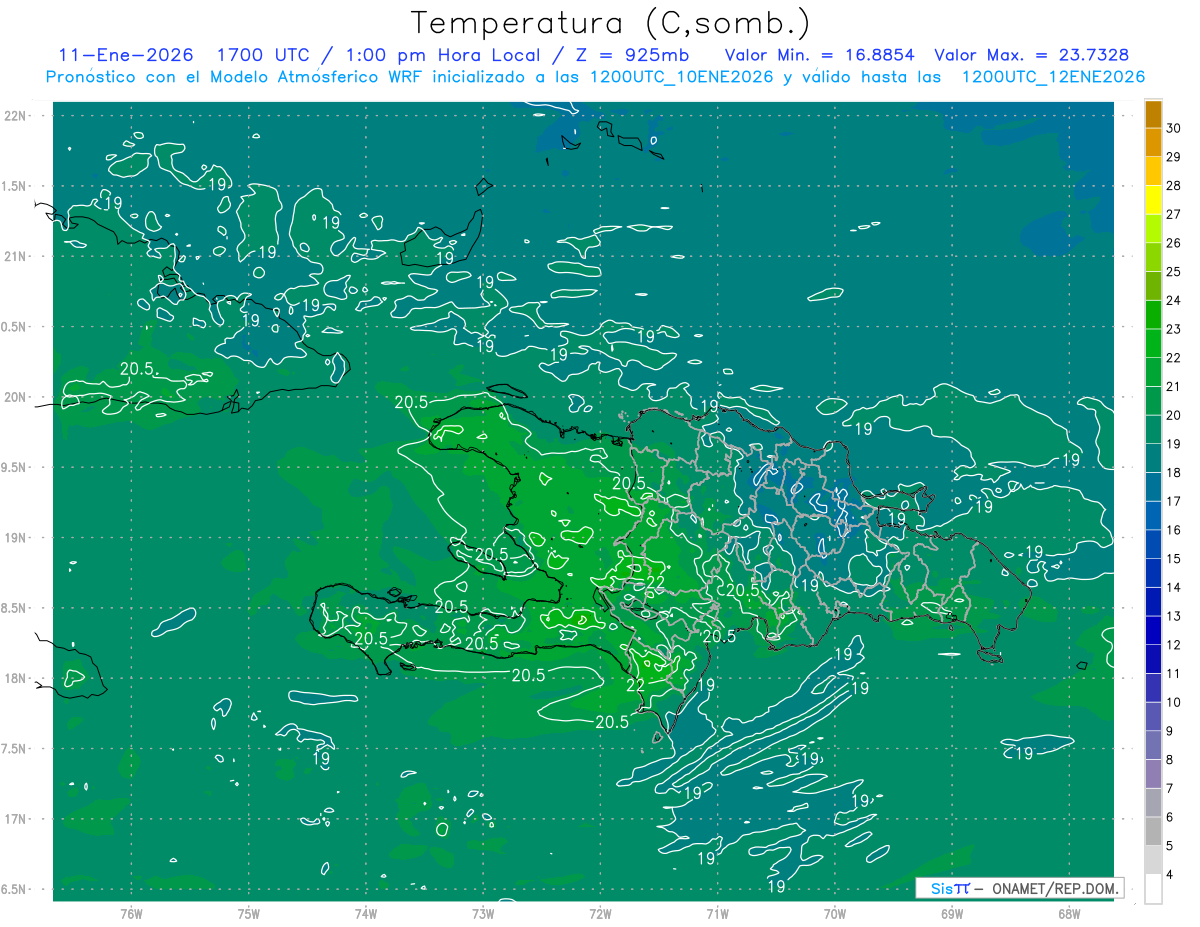The height and width of the screenshot is (927, 1200).
Task: Click the "68W" longitude axis label
Action: click(x=1068, y=914)
